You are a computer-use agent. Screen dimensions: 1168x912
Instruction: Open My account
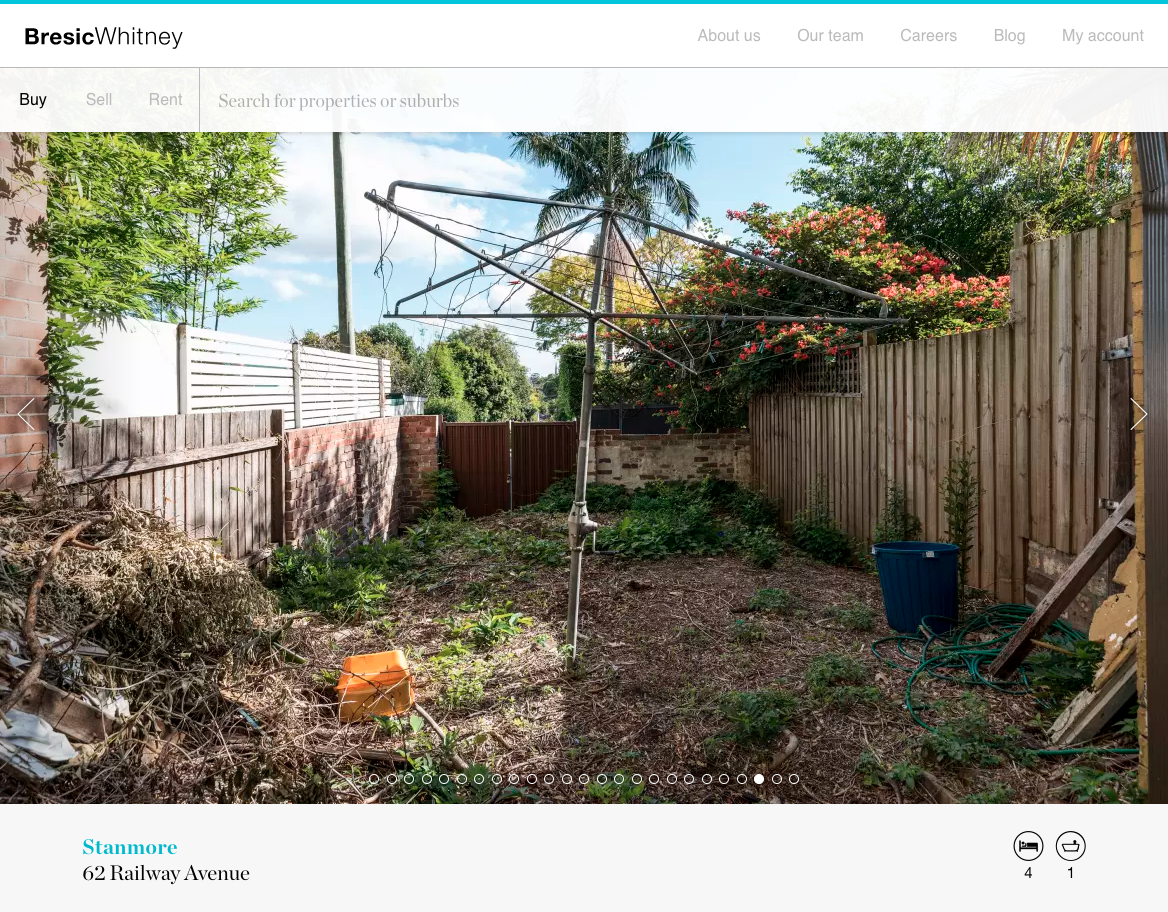[x=1102, y=36]
